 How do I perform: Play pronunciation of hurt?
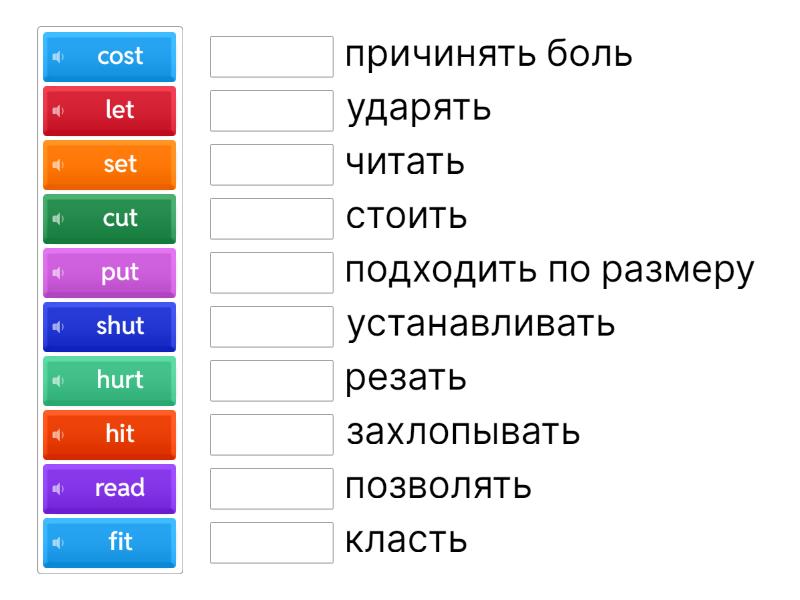click(58, 381)
